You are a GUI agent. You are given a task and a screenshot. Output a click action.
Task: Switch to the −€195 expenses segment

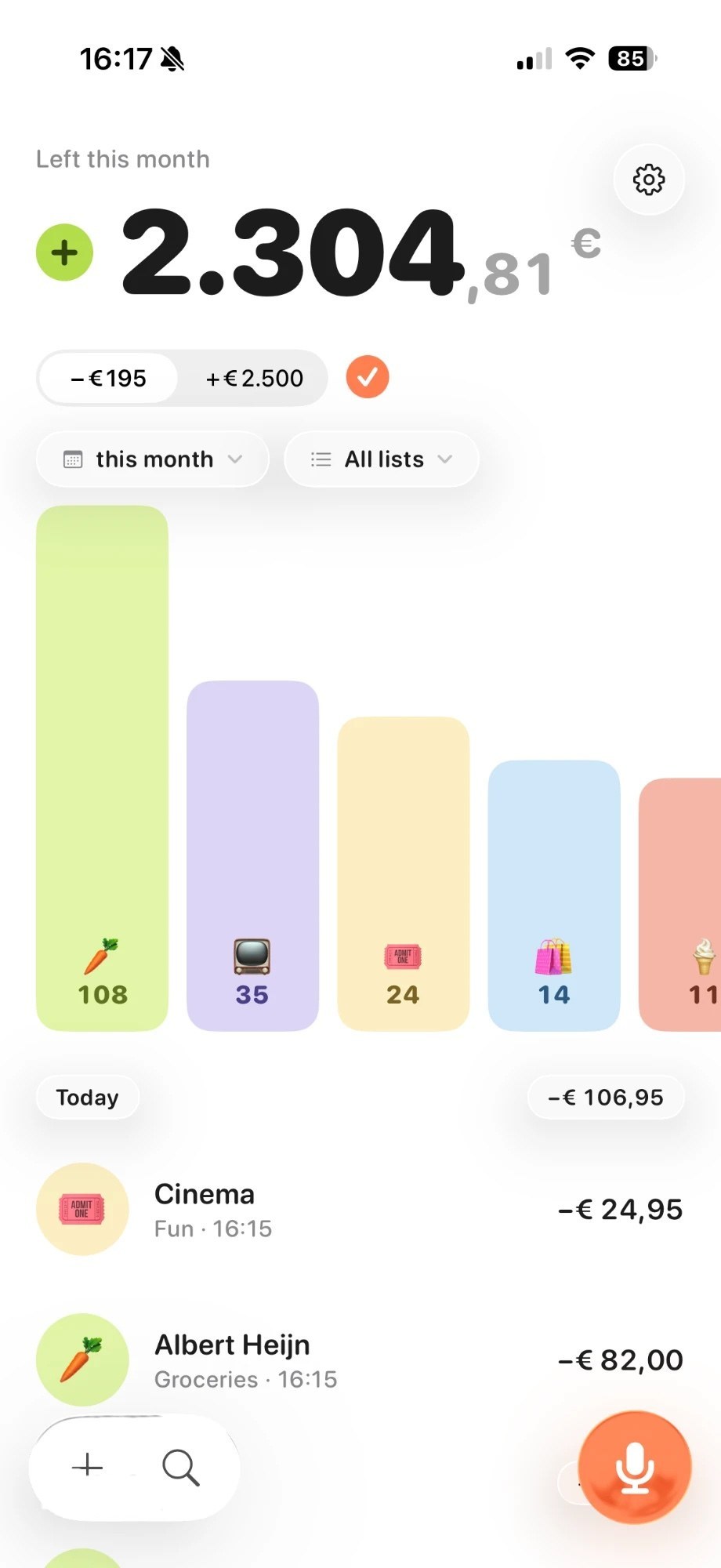coord(108,379)
